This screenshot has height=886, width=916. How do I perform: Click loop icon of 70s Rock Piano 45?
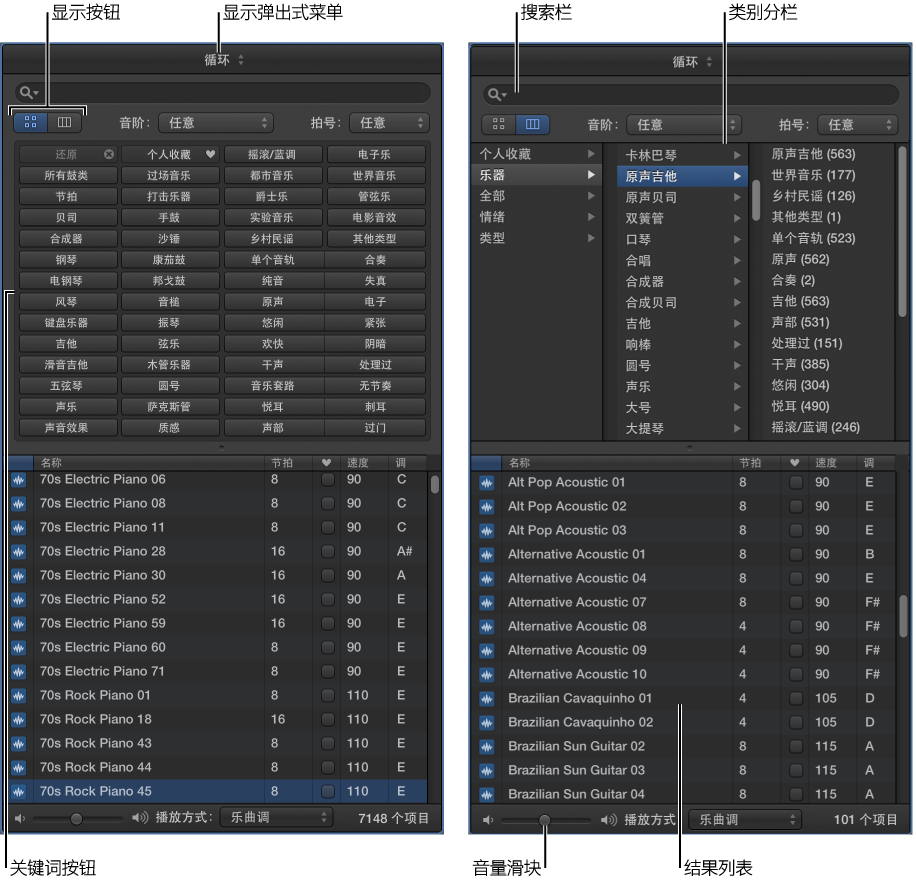(19, 792)
